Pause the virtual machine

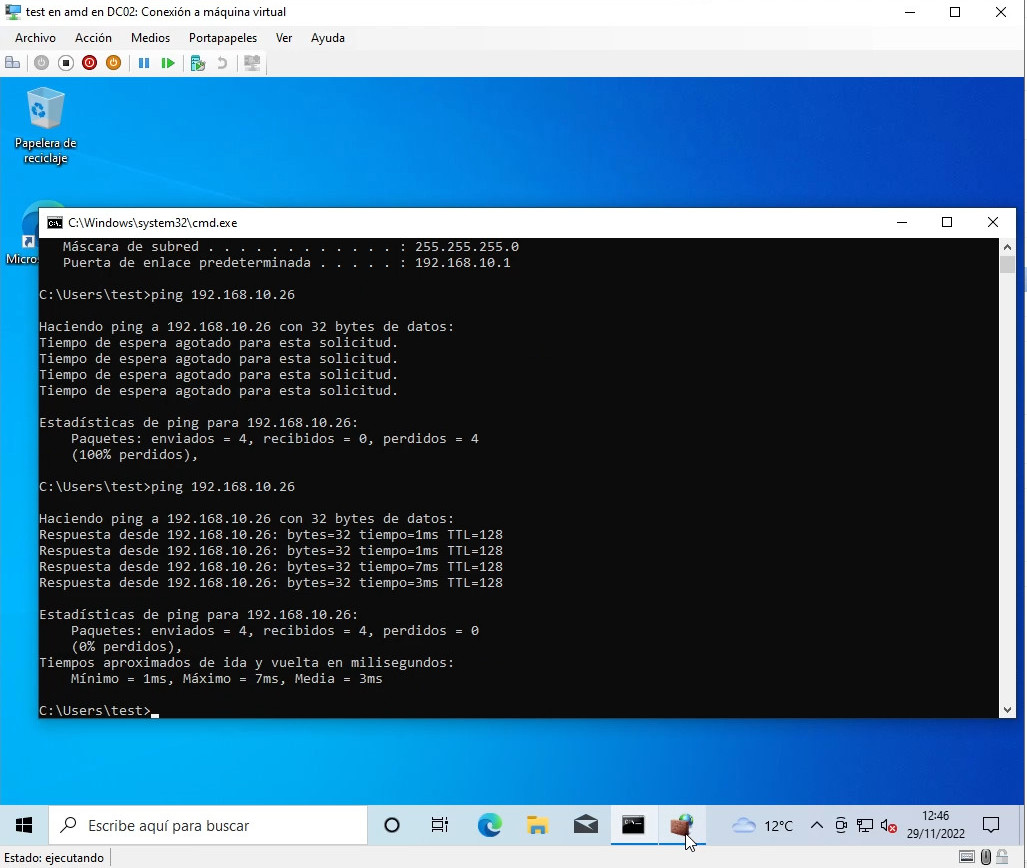pyautogui.click(x=143, y=63)
